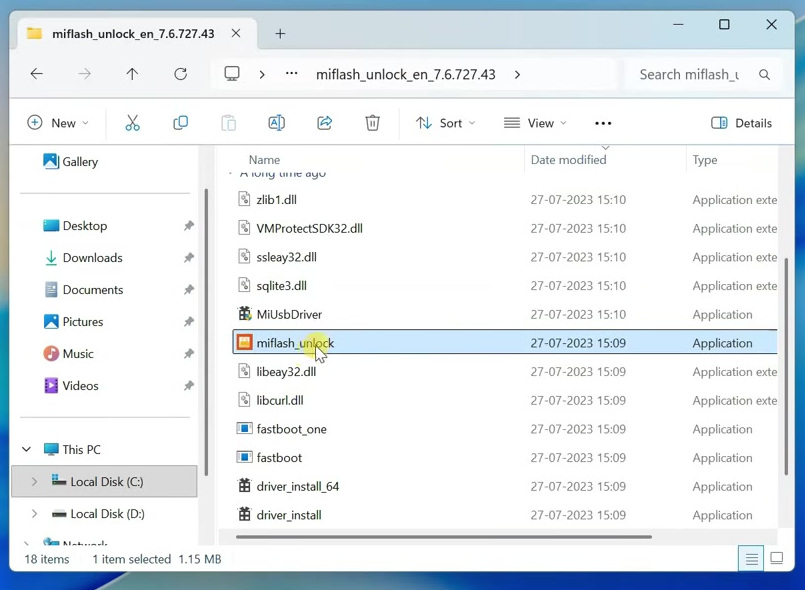The height and width of the screenshot is (590, 805).
Task: Open Pictures from the sidebar
Action: tap(83, 321)
